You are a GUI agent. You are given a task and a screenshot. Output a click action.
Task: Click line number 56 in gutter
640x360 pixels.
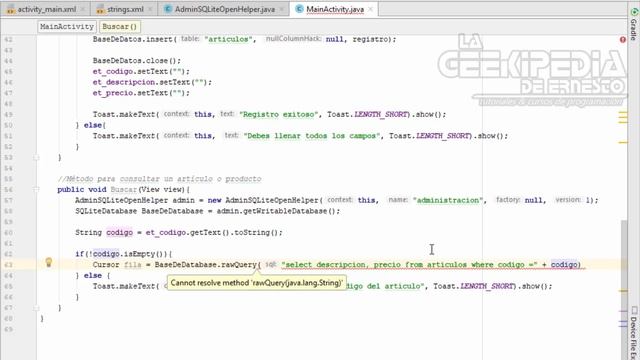pos(9,190)
